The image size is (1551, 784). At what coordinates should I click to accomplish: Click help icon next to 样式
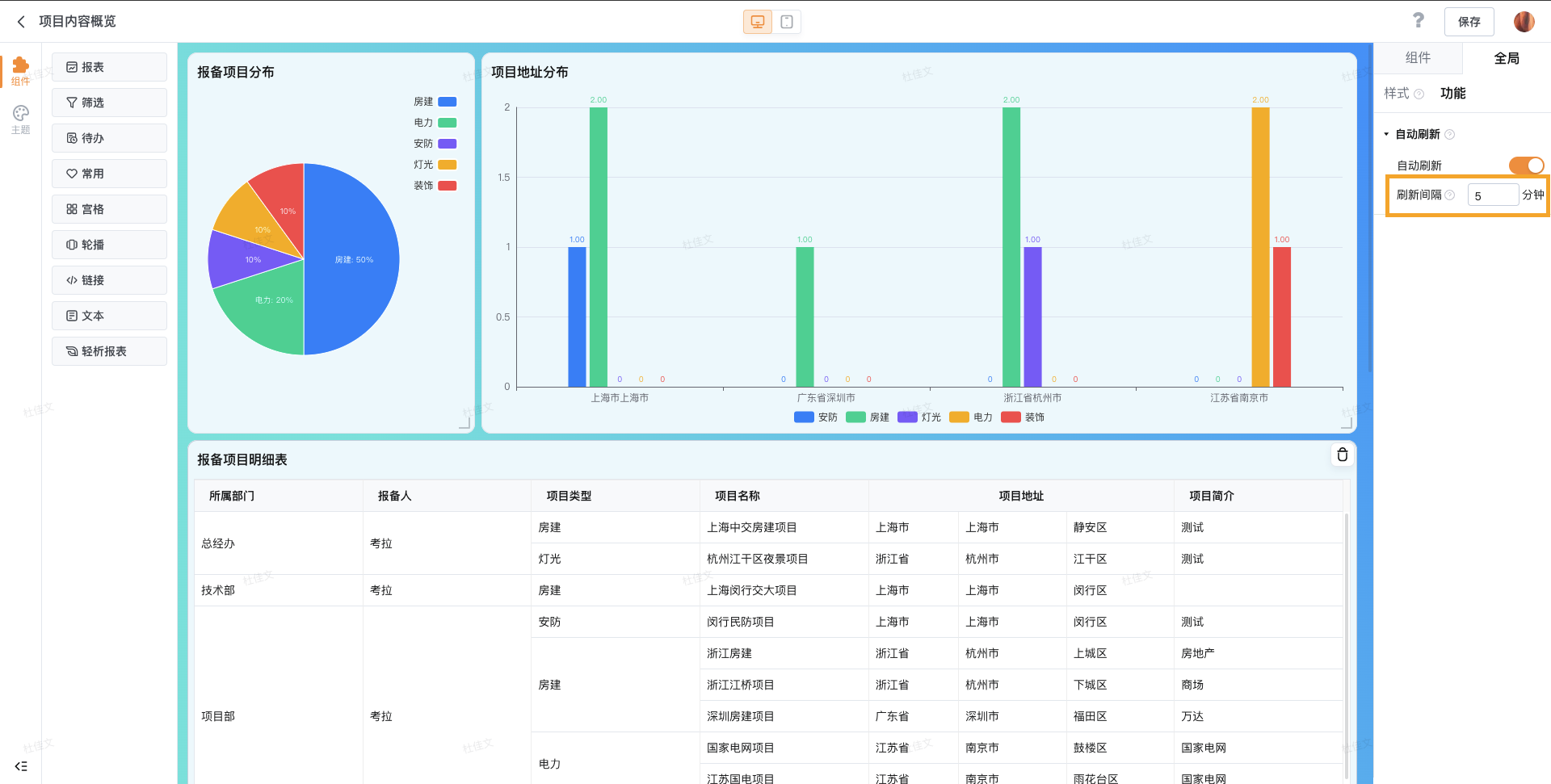point(1419,94)
